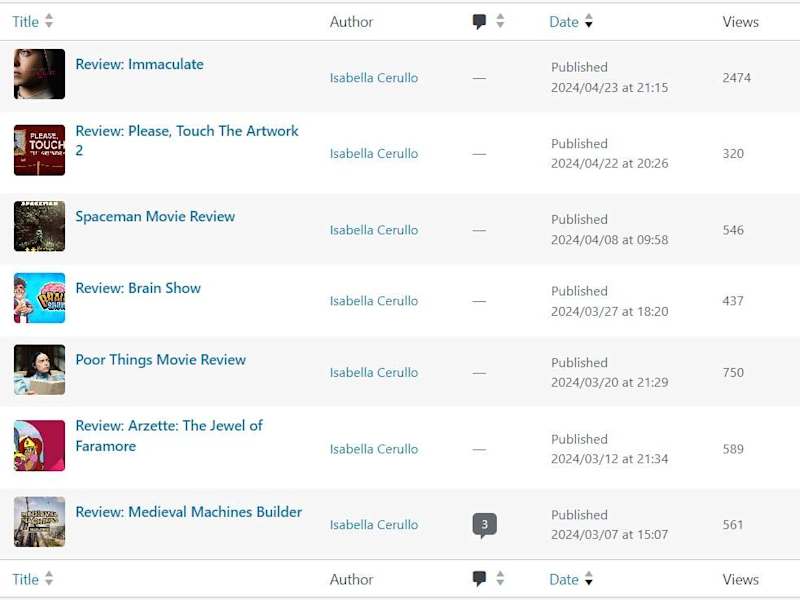Open the Poor Things thumbnail image

[x=39, y=369]
